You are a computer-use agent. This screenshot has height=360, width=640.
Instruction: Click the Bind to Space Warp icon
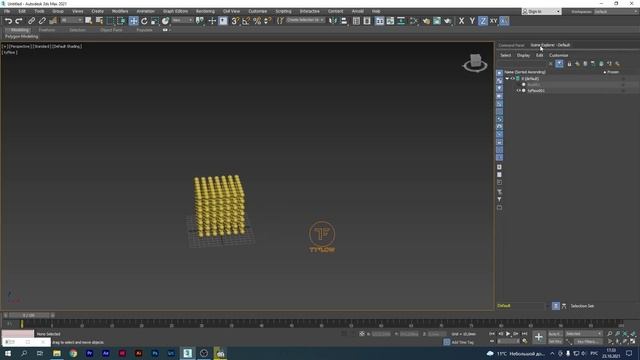(53, 21)
